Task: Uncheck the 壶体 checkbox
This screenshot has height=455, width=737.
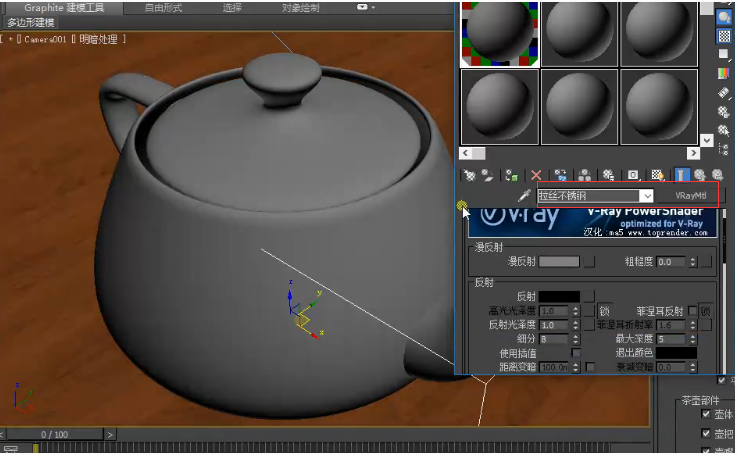Action: pos(706,414)
